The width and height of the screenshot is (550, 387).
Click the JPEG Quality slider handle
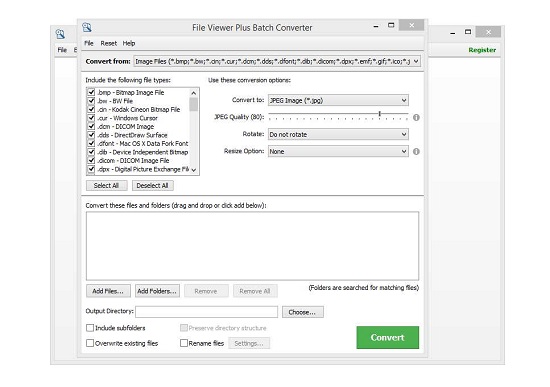click(x=380, y=114)
